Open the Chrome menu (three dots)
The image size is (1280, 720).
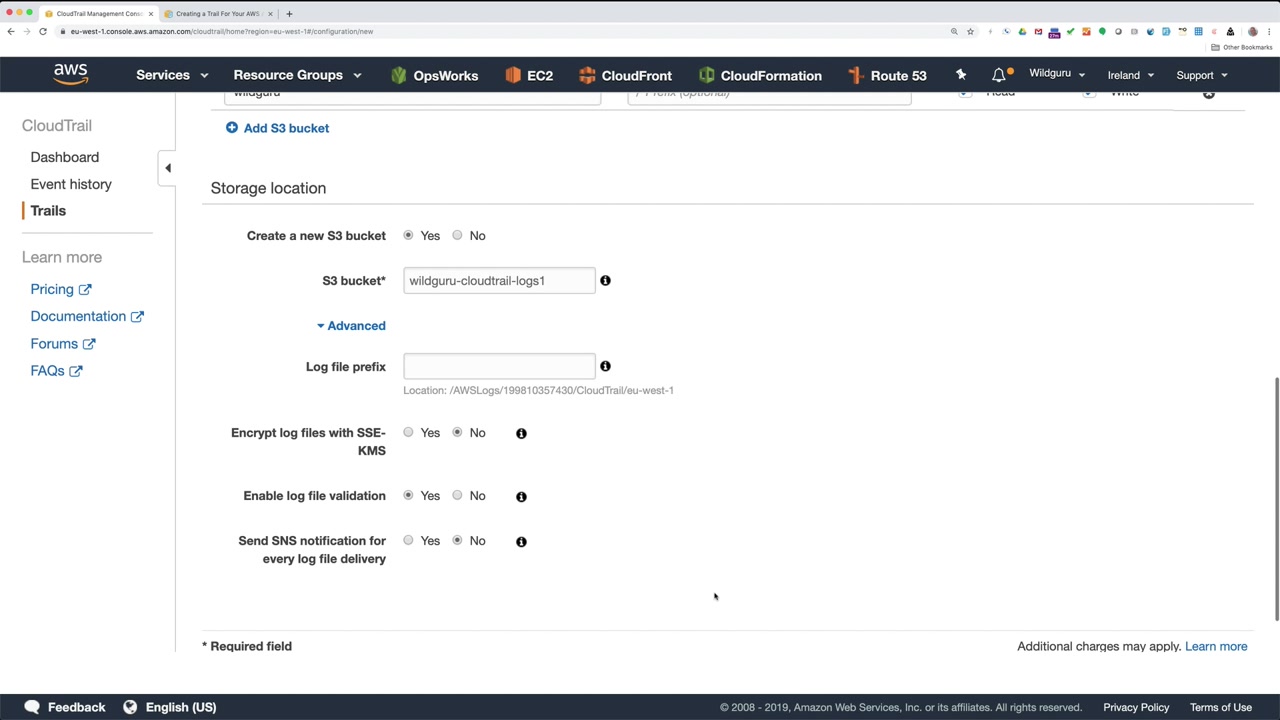pyautogui.click(x=1269, y=31)
